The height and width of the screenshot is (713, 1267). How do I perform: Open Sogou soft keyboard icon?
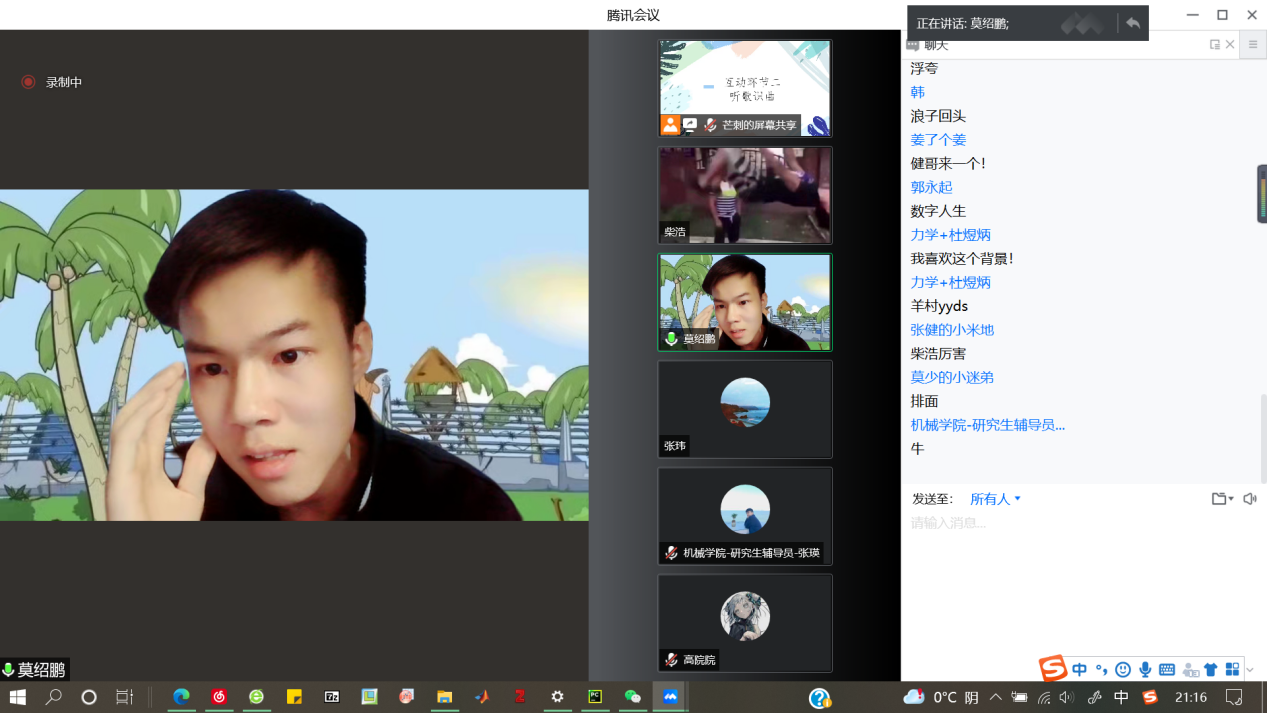coord(1167,670)
